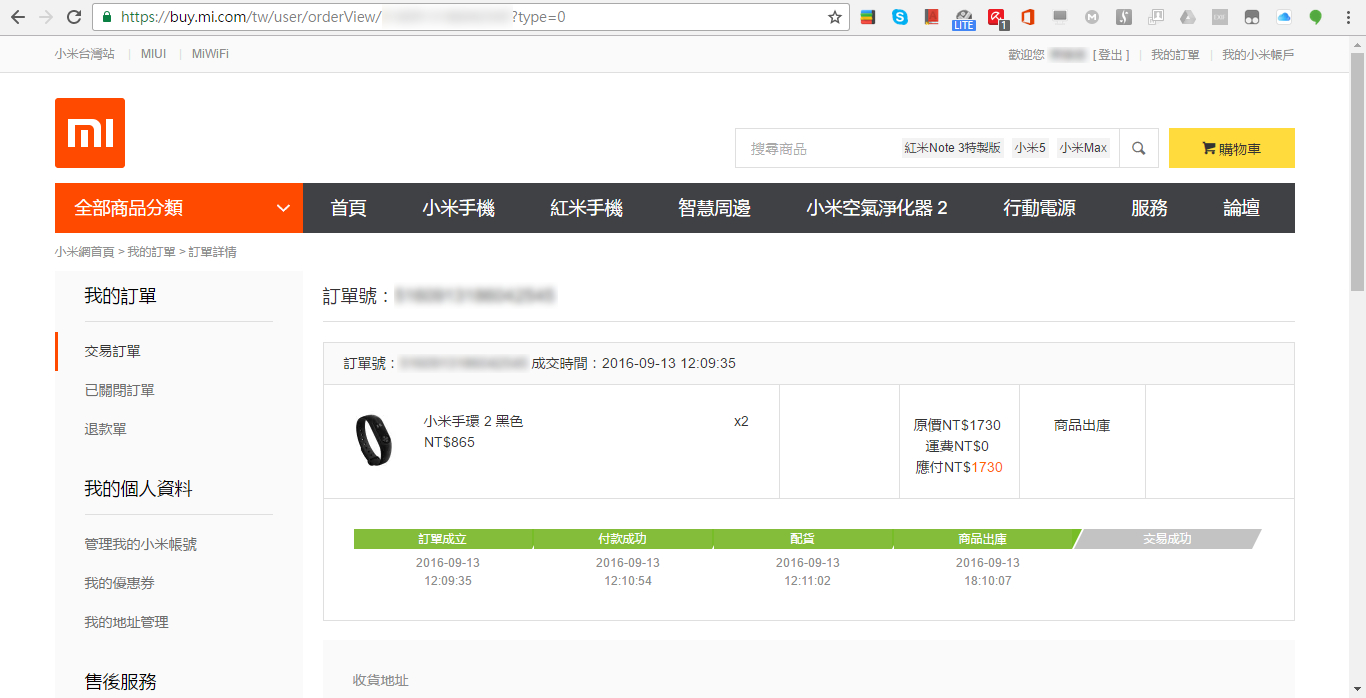Image resolution: width=1366 pixels, height=698 pixels.
Task: Click the Mi logo
Action: (x=90, y=133)
